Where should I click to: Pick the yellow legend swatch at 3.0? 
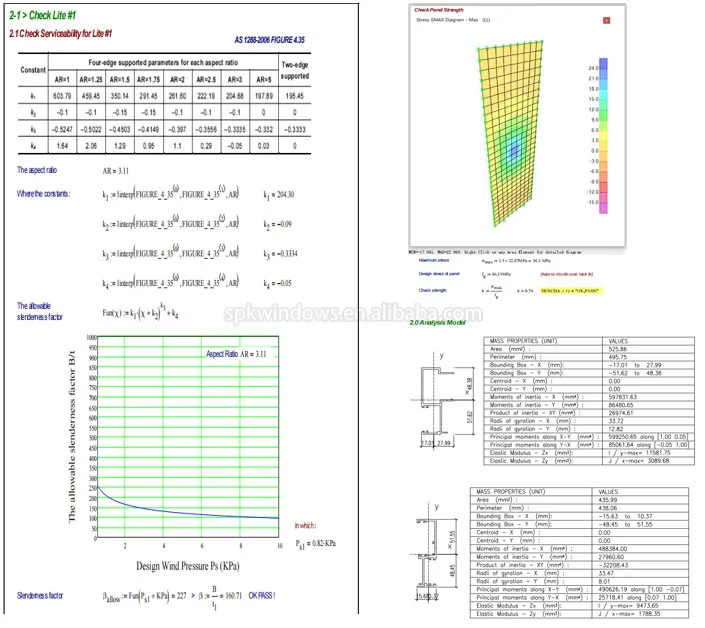tap(603, 135)
